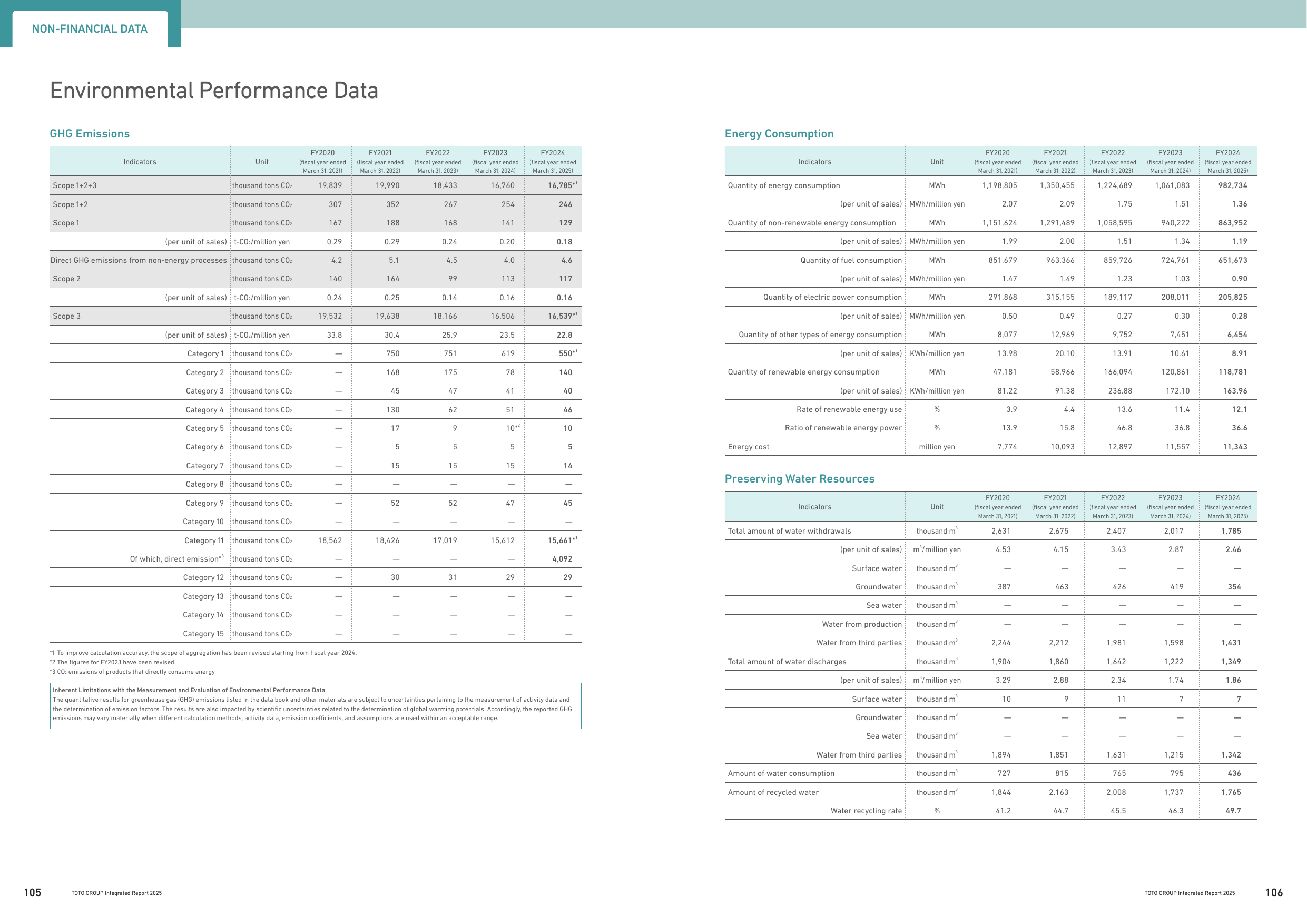
Task: Select Water recycling rate value 49.7
Action: tap(1233, 811)
